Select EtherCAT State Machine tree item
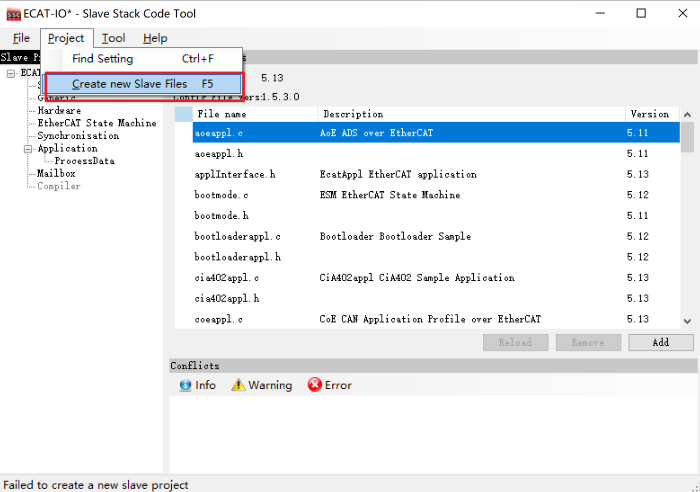 96,123
